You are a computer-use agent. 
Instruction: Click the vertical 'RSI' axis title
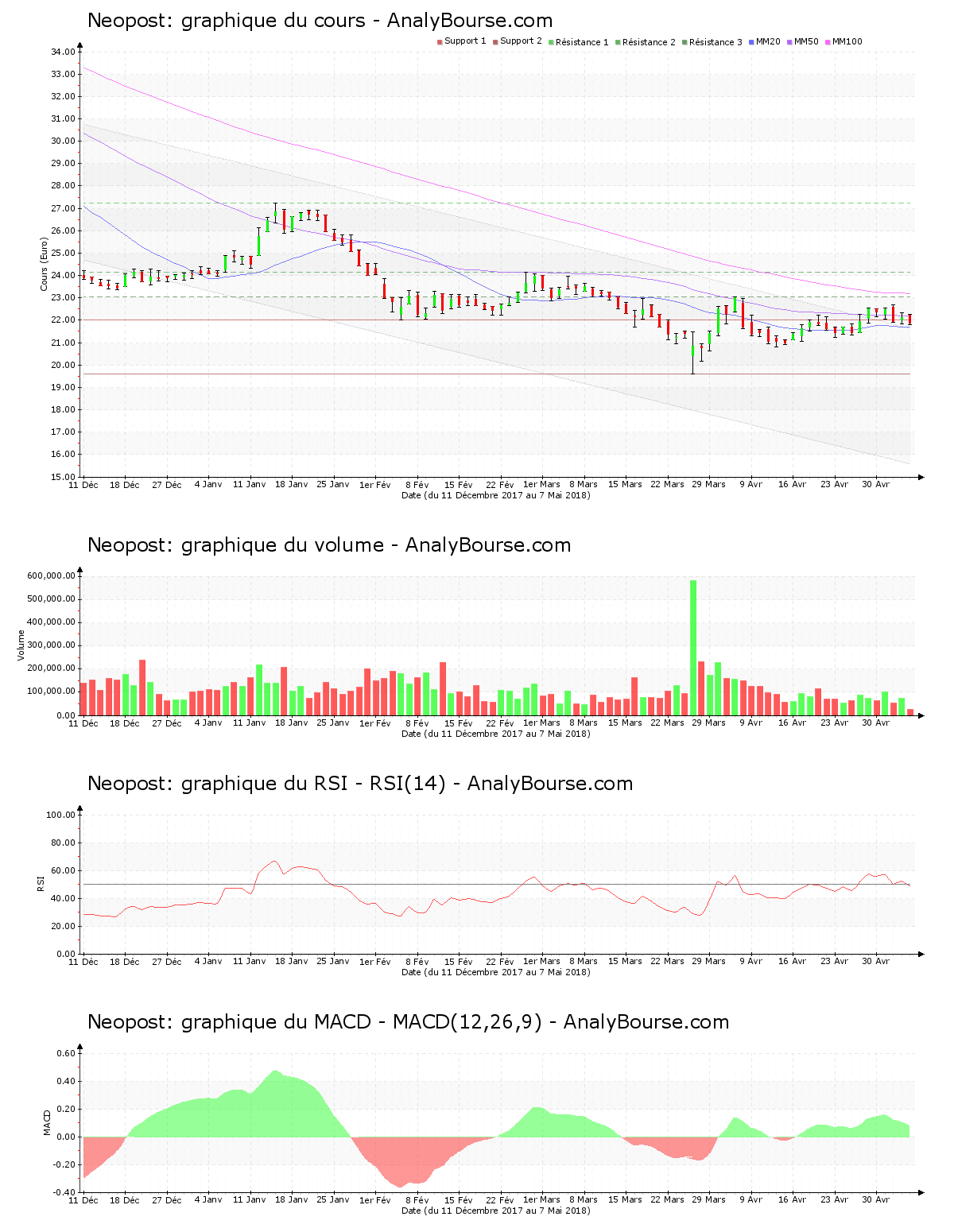pos(40,883)
